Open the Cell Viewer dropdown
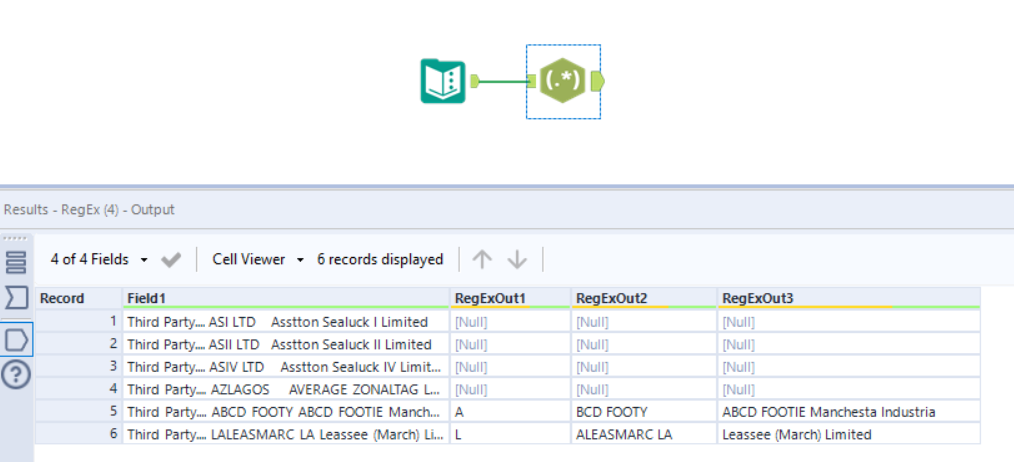 (258, 259)
